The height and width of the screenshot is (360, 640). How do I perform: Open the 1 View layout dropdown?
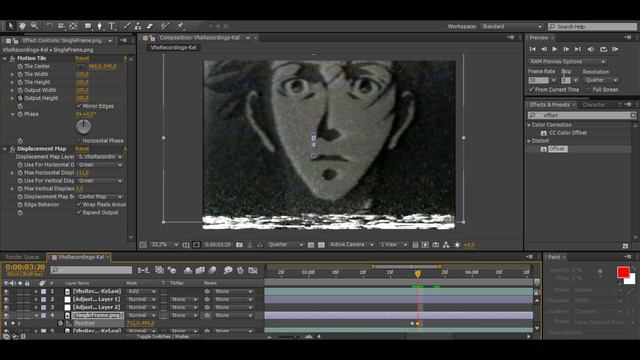393,244
